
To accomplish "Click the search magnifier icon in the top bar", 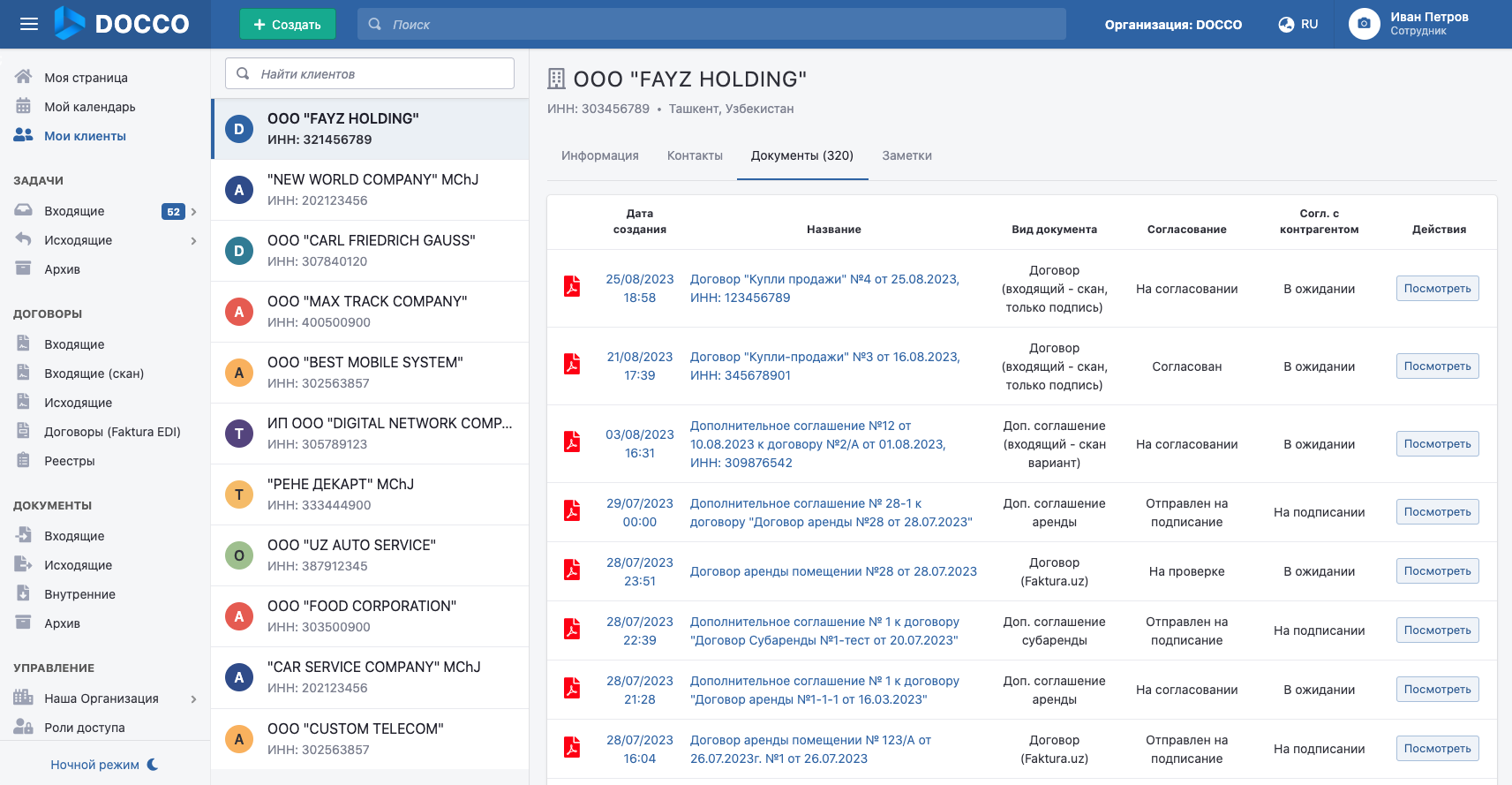I will click(375, 24).
